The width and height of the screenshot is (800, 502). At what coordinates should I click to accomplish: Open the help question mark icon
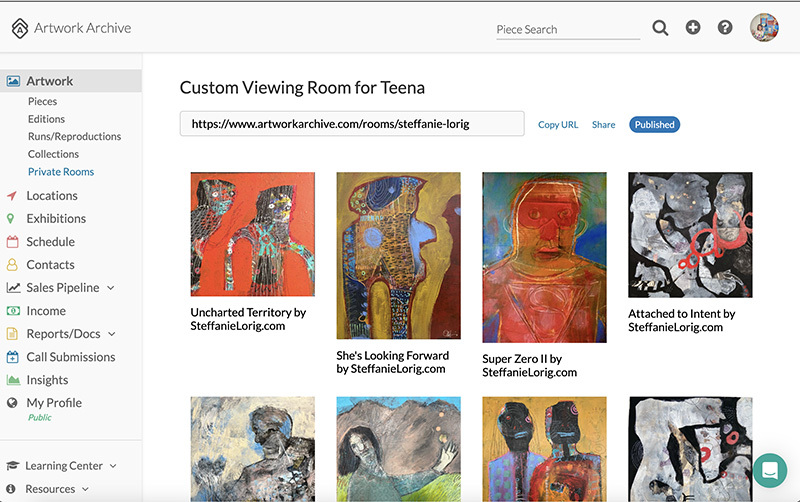click(x=725, y=28)
